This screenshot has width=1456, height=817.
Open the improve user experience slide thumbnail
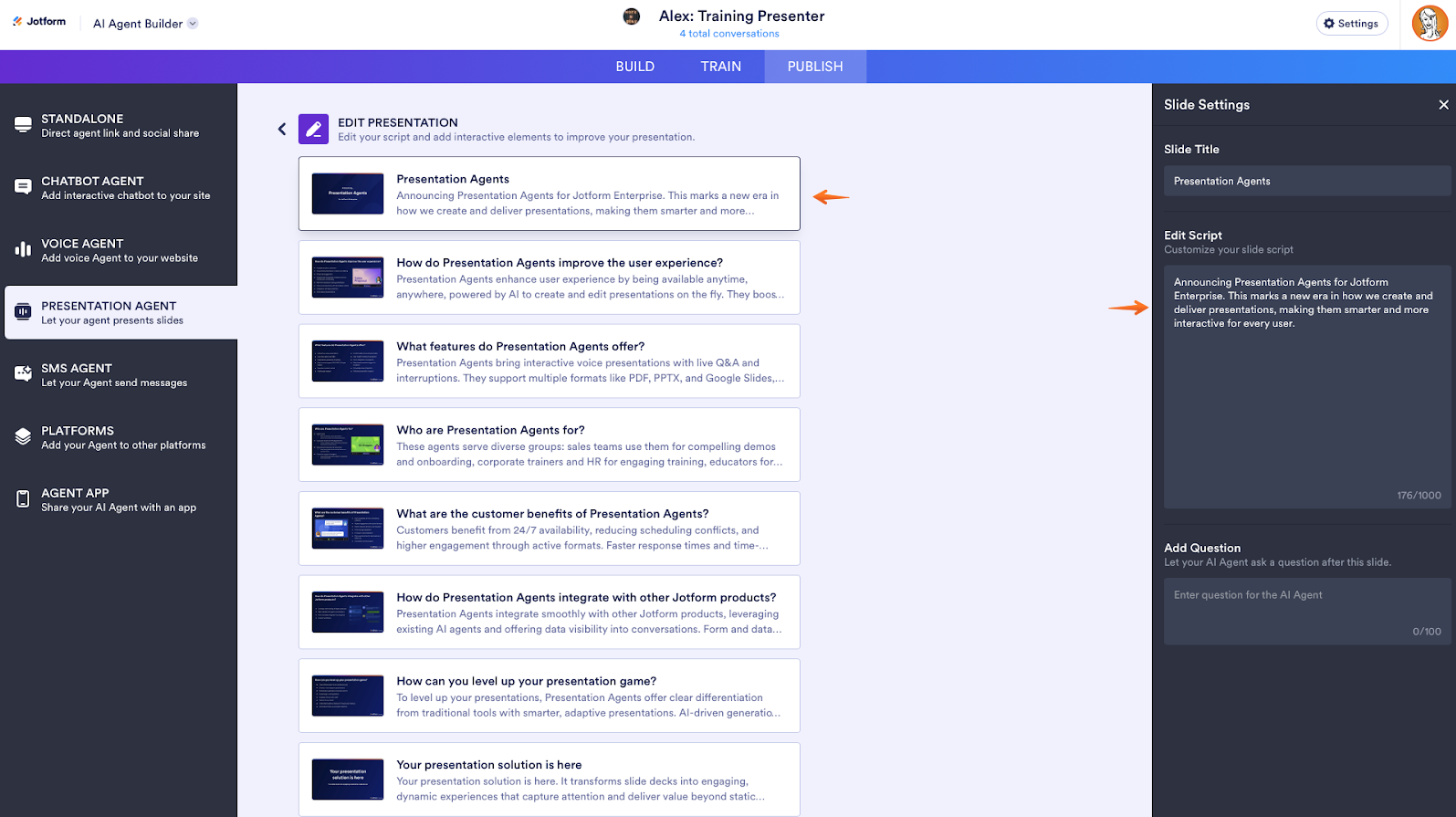click(348, 278)
